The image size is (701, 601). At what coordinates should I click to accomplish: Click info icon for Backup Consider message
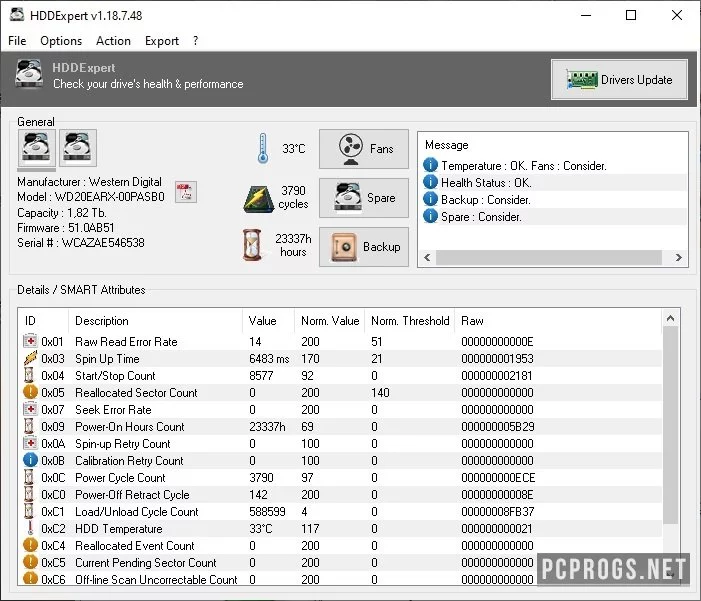tap(430, 199)
